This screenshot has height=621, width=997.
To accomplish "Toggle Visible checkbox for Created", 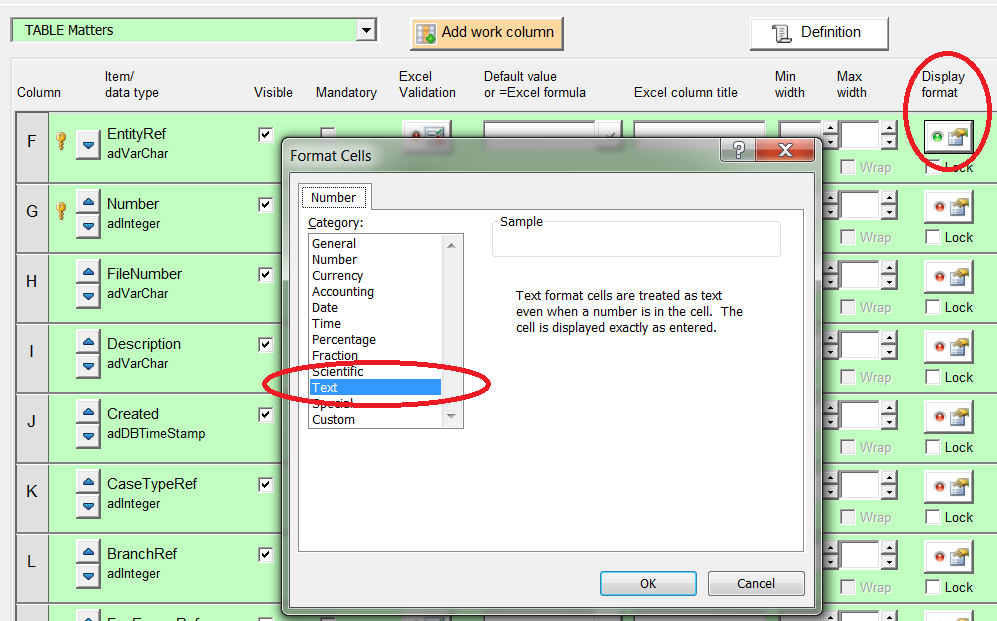I will point(266,414).
